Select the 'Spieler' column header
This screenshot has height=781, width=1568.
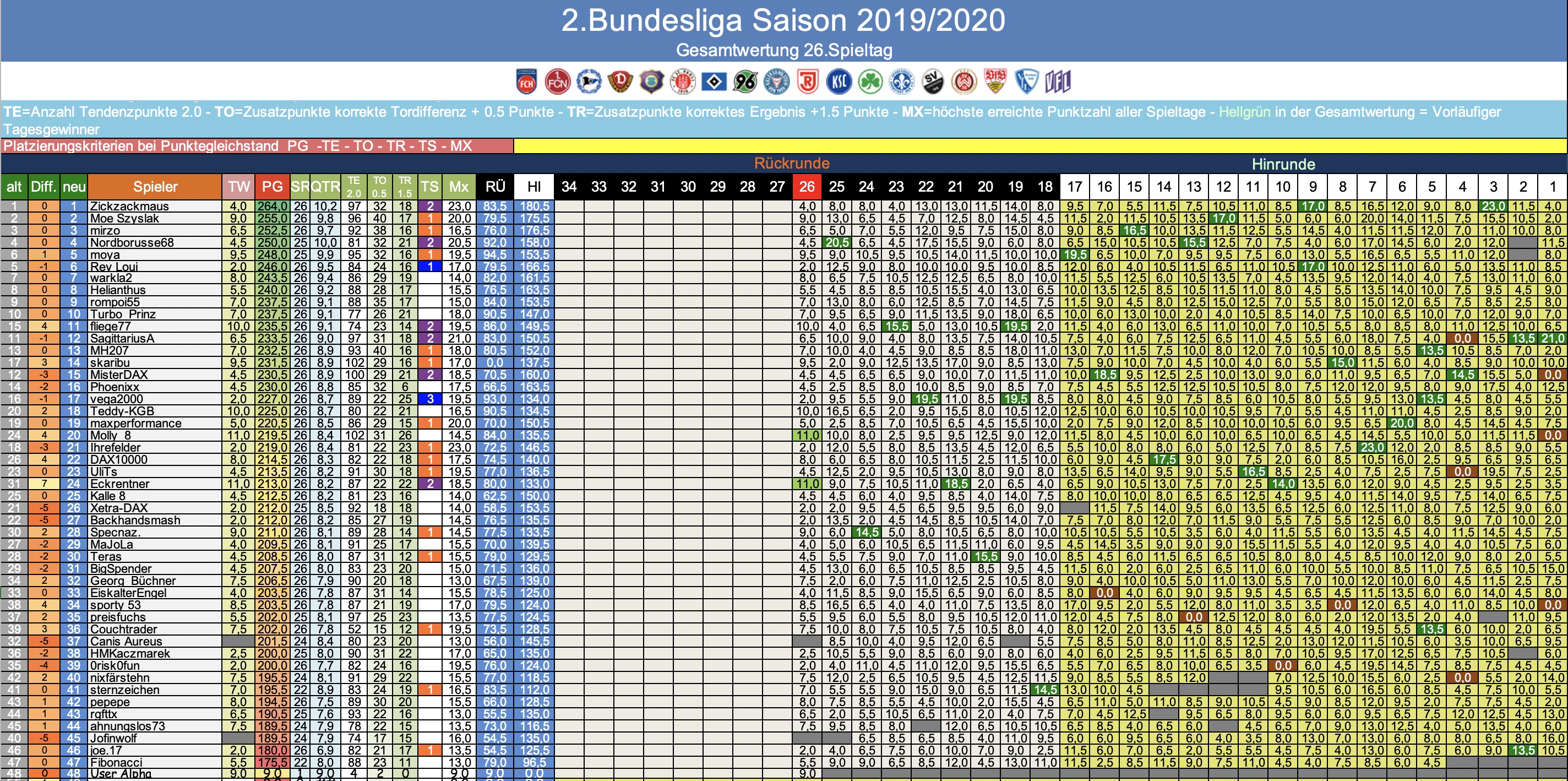point(155,187)
